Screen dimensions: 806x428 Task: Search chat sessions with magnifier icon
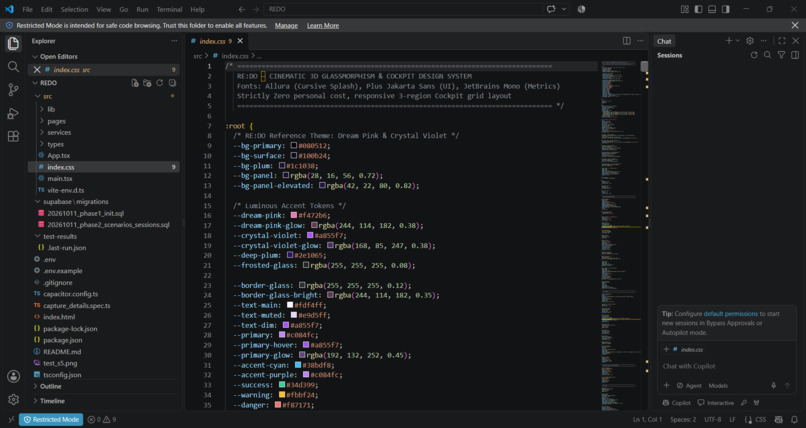pyautogui.click(x=767, y=55)
